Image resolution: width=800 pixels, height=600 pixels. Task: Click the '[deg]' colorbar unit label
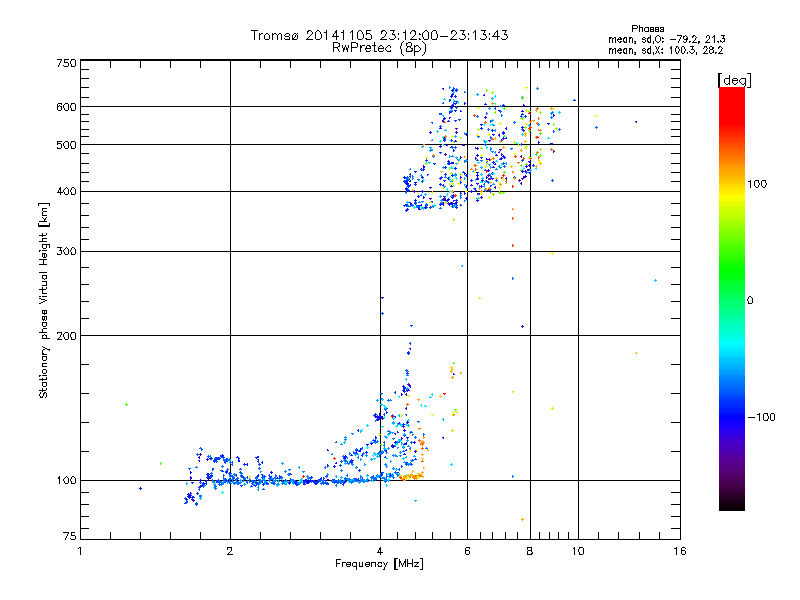[734, 80]
